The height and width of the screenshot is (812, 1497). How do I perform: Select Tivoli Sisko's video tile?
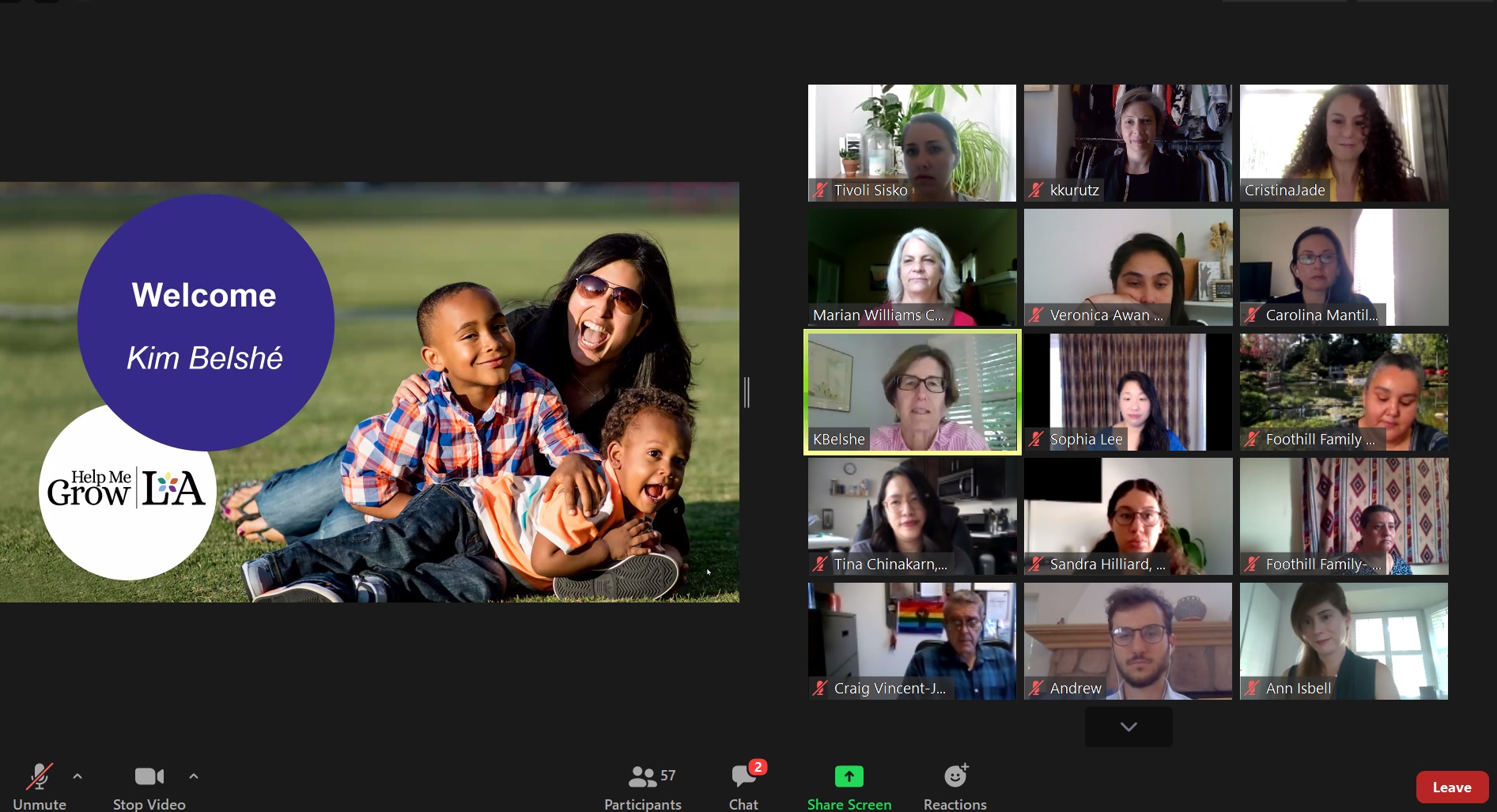[x=912, y=143]
